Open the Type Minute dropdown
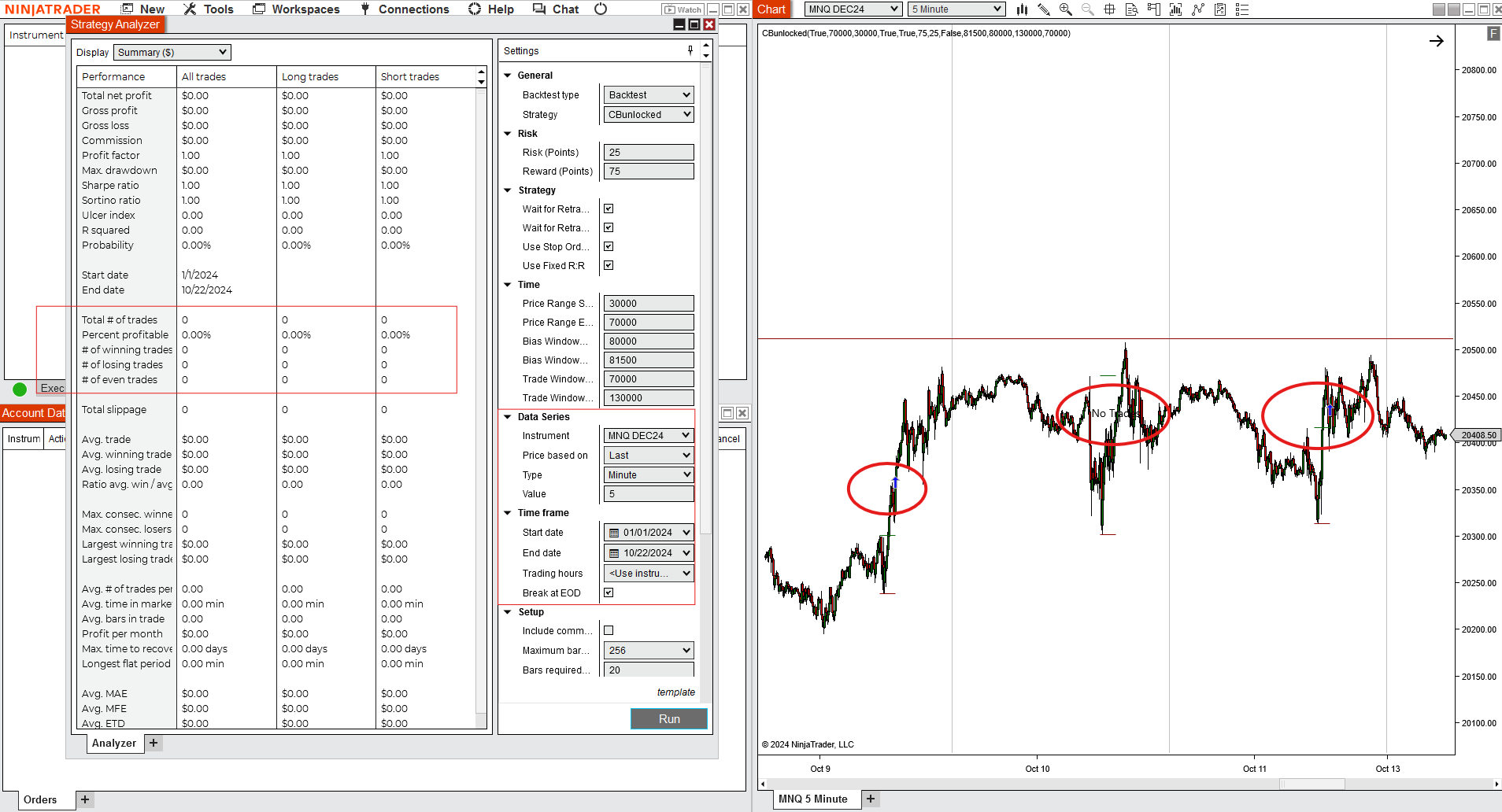Image resolution: width=1502 pixels, height=812 pixels. pos(649,474)
